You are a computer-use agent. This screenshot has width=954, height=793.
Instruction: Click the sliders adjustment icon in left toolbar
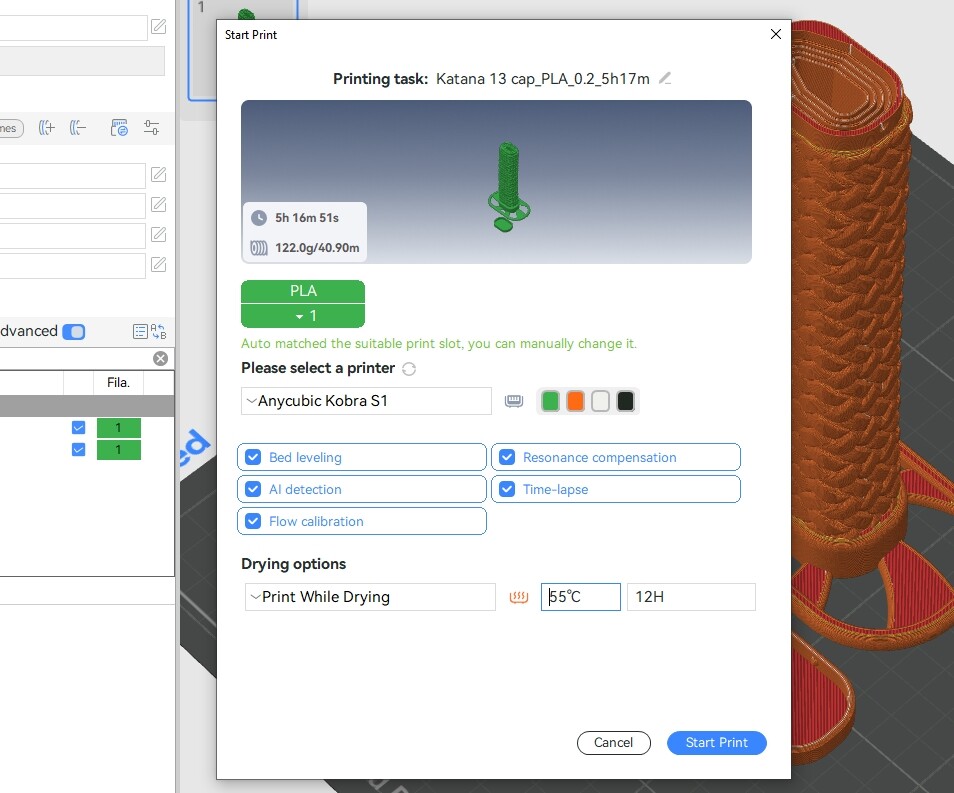(151, 128)
